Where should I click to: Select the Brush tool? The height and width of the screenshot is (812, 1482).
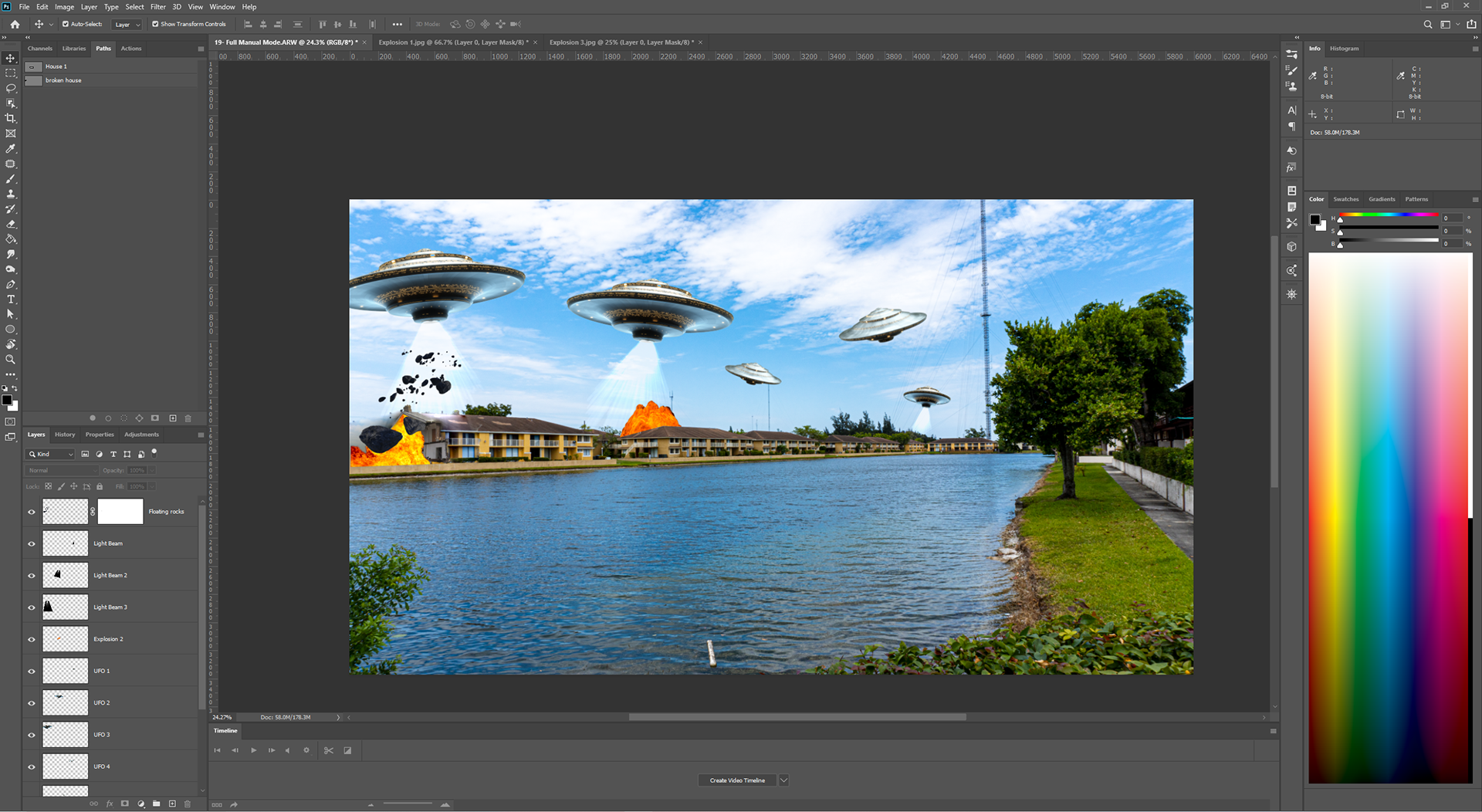pyautogui.click(x=11, y=178)
